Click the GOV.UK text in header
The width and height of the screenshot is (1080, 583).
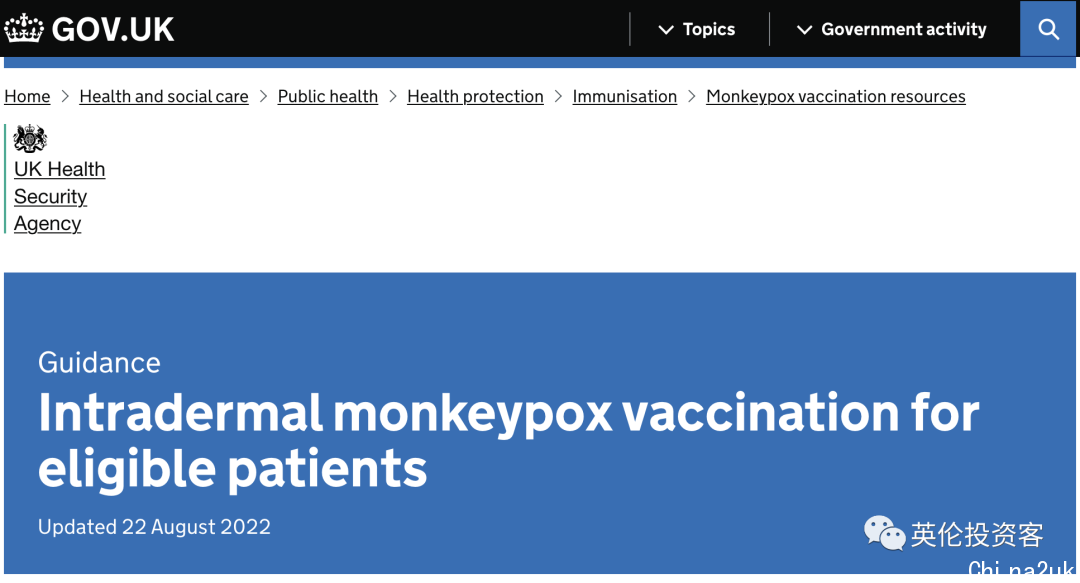[x=113, y=29]
